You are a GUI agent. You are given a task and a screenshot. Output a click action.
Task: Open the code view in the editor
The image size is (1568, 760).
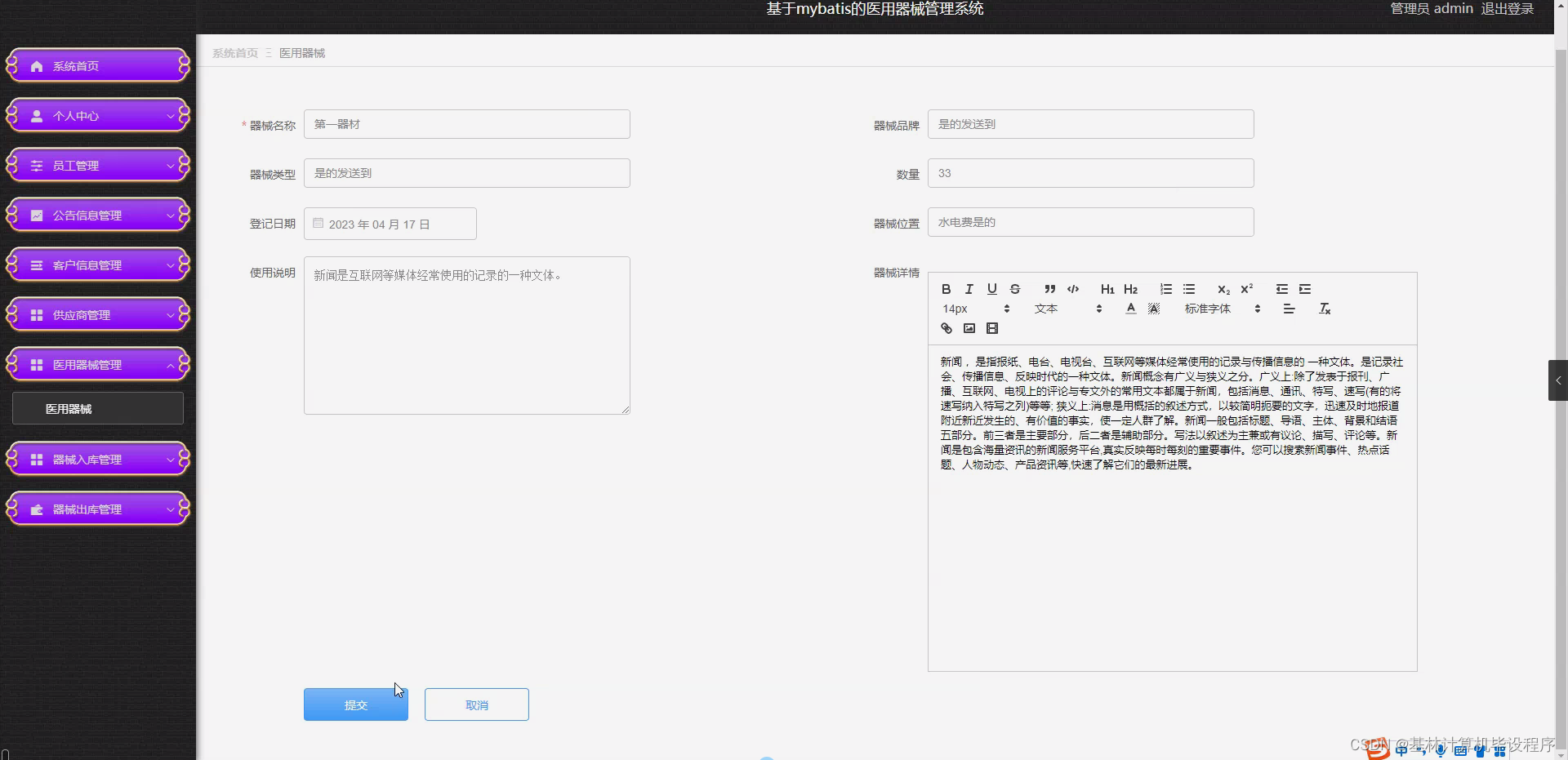click(1072, 289)
